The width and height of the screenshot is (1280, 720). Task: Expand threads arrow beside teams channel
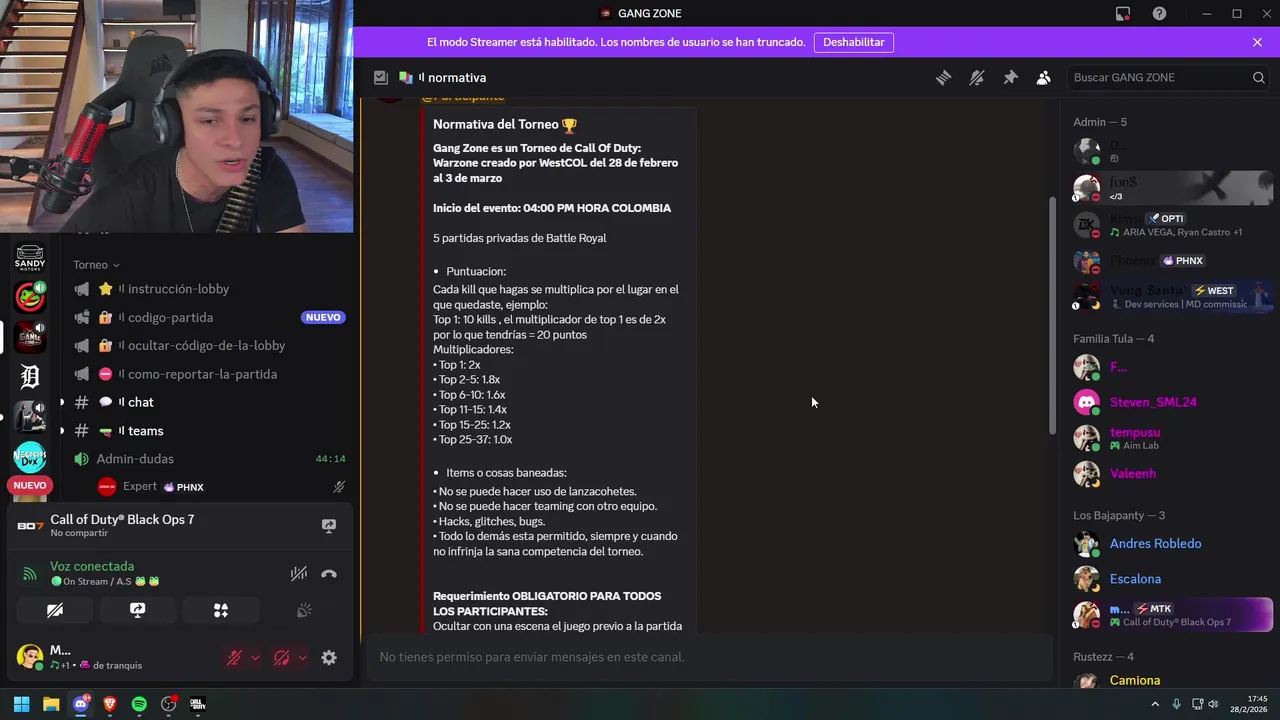(62, 431)
